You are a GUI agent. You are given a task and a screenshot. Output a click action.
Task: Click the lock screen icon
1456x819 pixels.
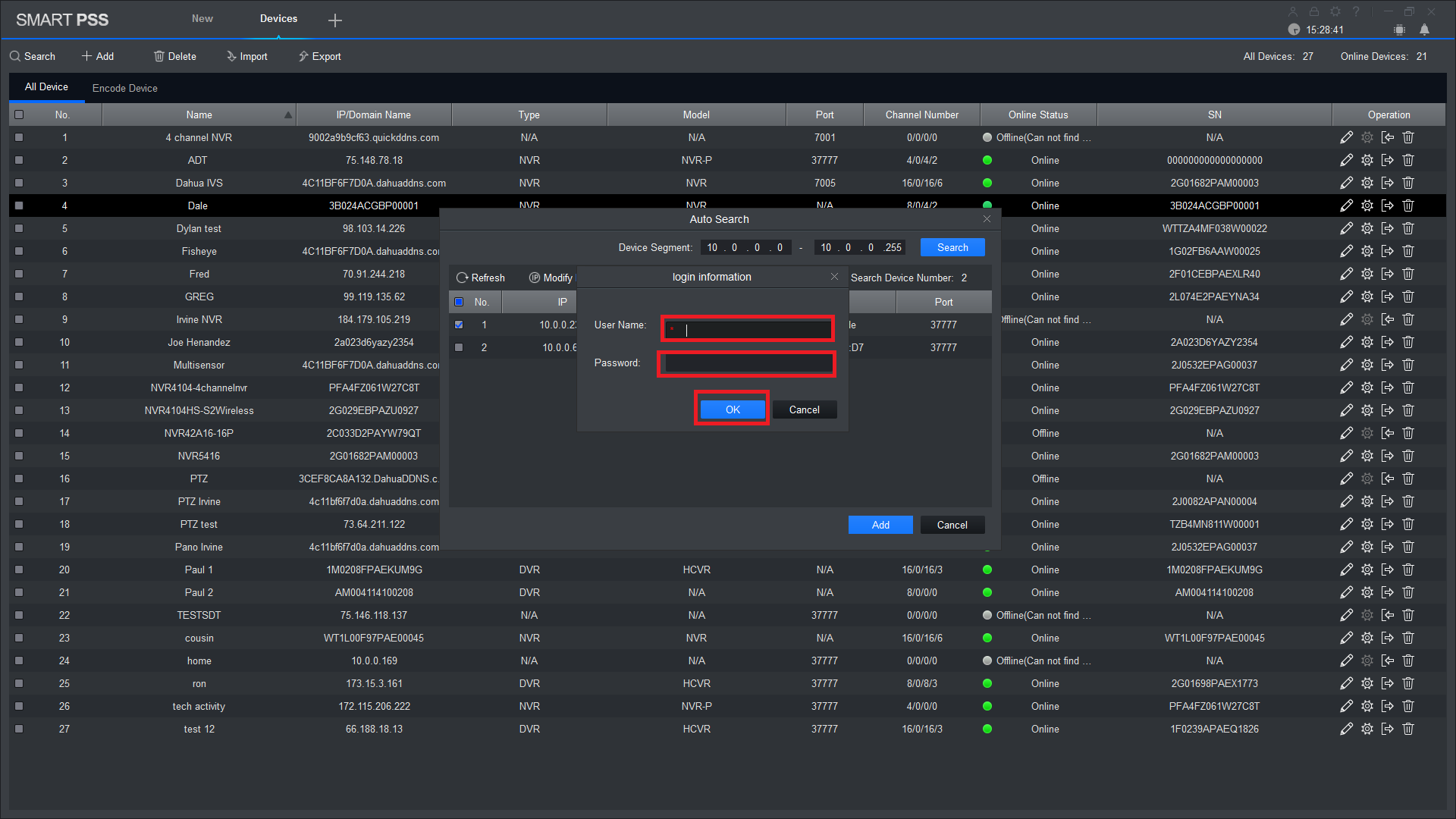(x=1314, y=11)
